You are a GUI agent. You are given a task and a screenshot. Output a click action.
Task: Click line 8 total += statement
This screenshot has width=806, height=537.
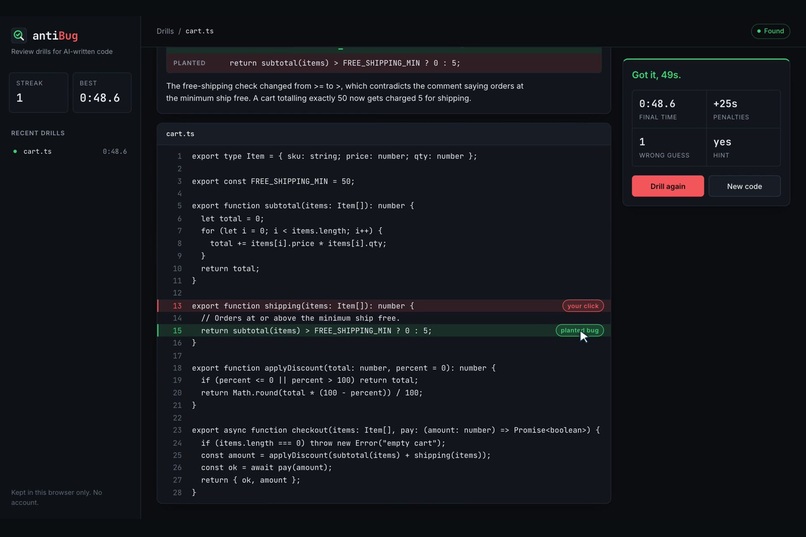point(298,243)
